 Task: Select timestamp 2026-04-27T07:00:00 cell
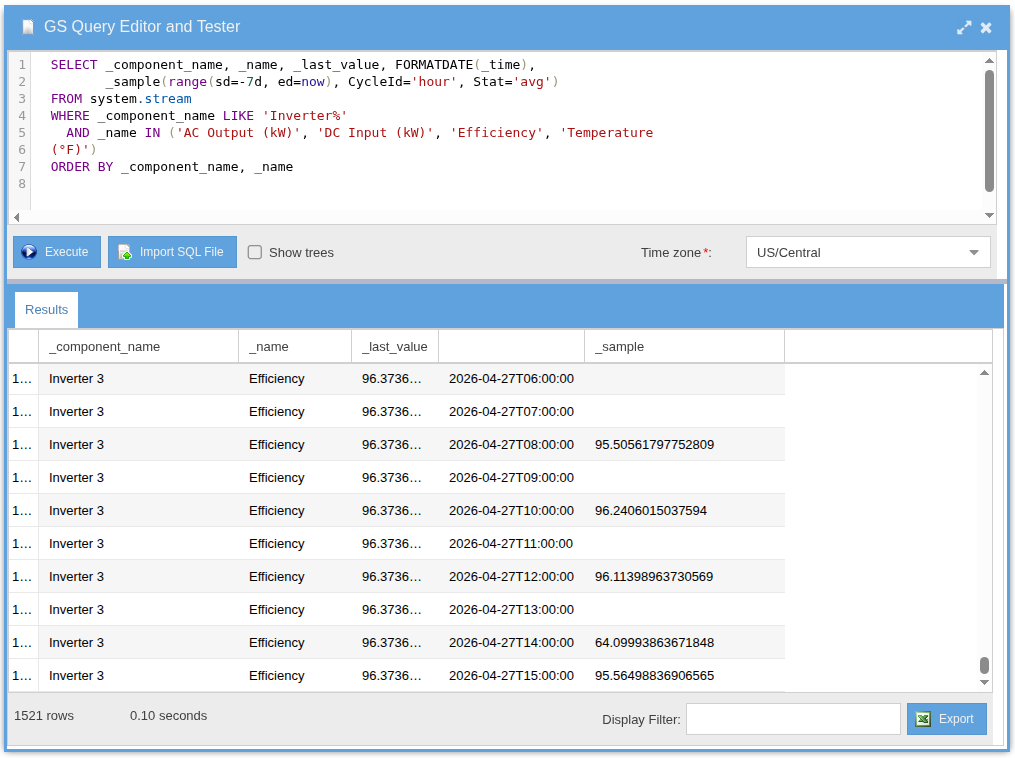tap(511, 412)
